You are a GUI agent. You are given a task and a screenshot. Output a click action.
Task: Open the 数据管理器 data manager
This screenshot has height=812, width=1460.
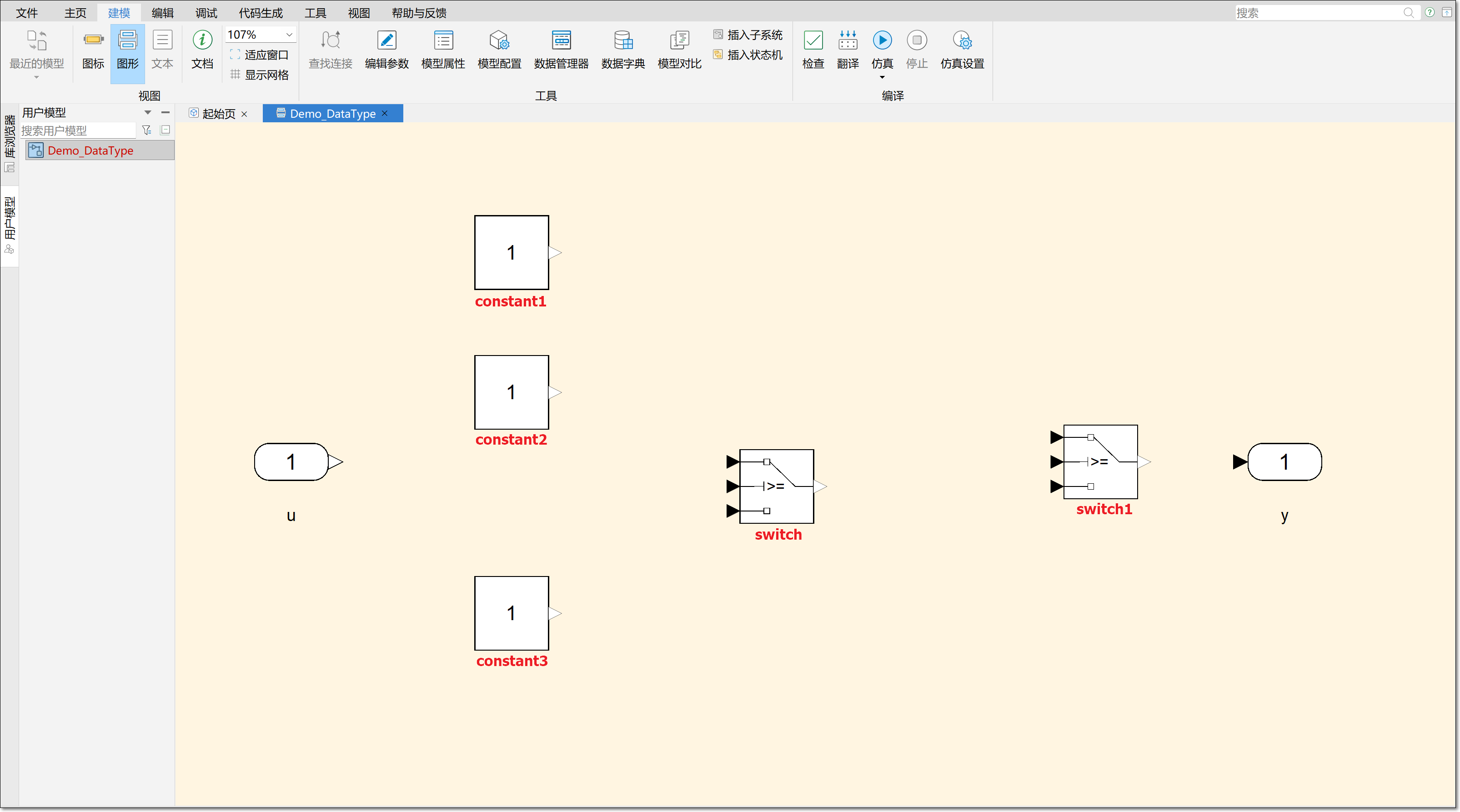(x=561, y=50)
